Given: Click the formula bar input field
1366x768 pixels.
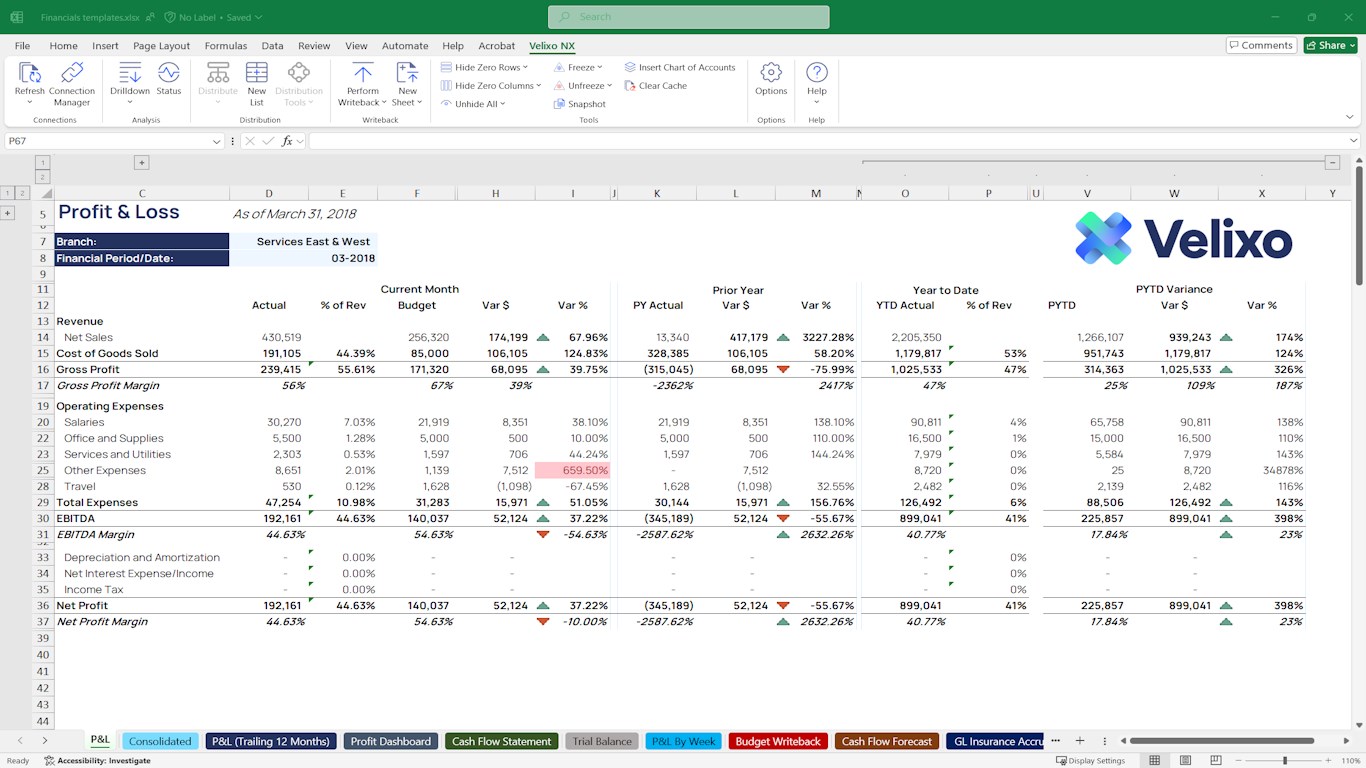Looking at the screenshot, I should pyautogui.click(x=800, y=142).
